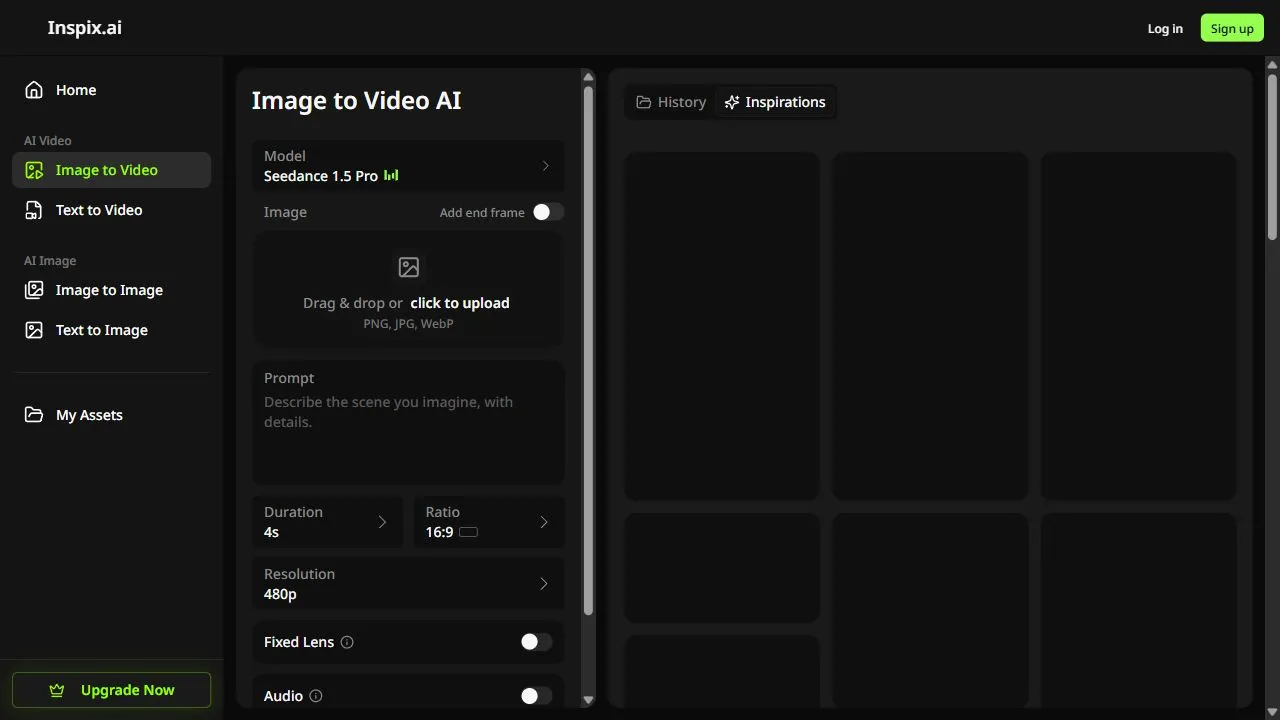Click the 16:9 ratio rectangle icon
This screenshot has height=720, width=1280.
point(468,532)
